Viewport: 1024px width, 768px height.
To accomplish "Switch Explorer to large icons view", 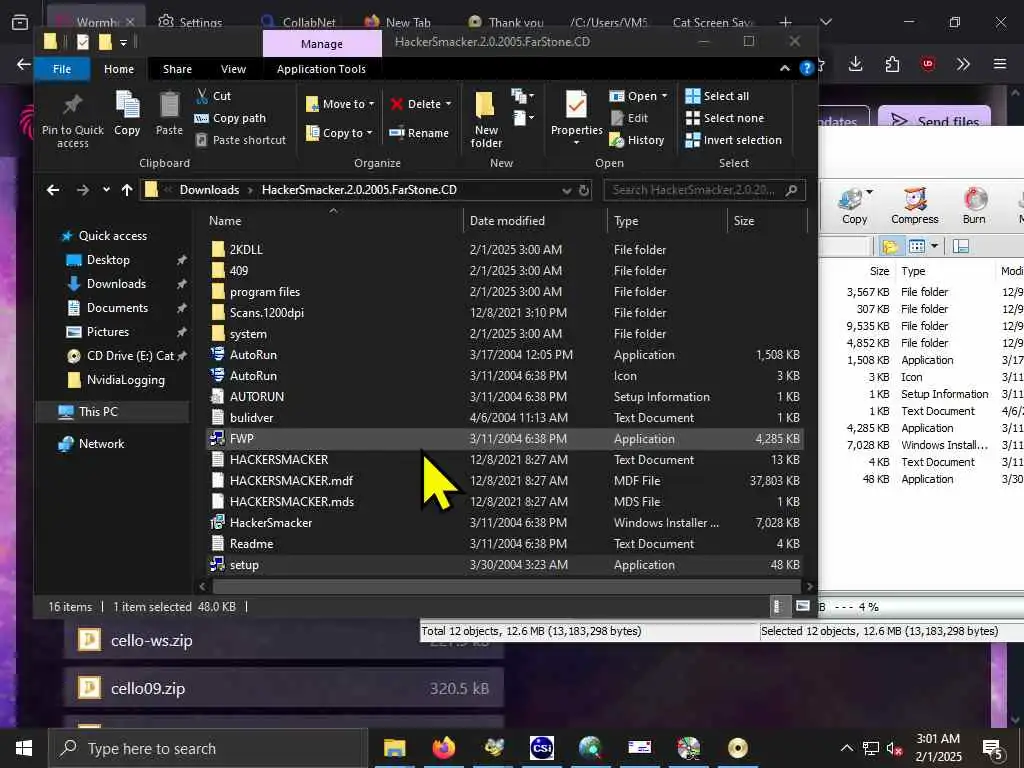I will [803, 606].
